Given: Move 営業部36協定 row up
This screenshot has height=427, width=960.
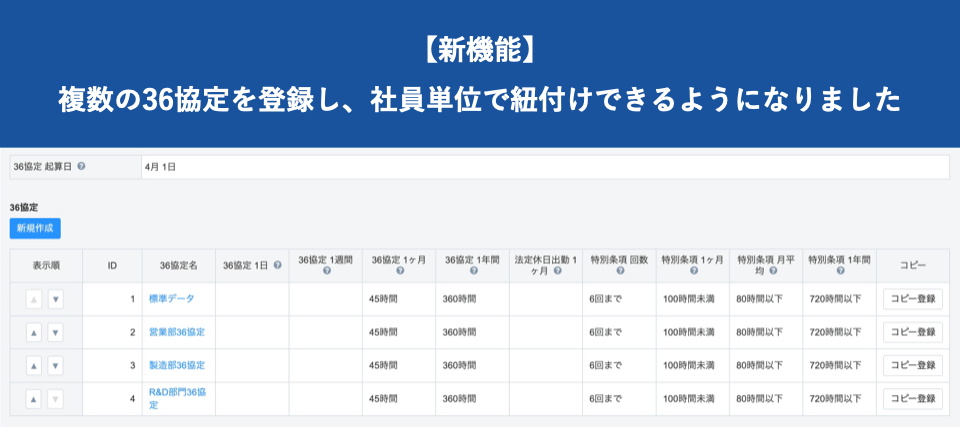Looking at the screenshot, I should click(34, 332).
